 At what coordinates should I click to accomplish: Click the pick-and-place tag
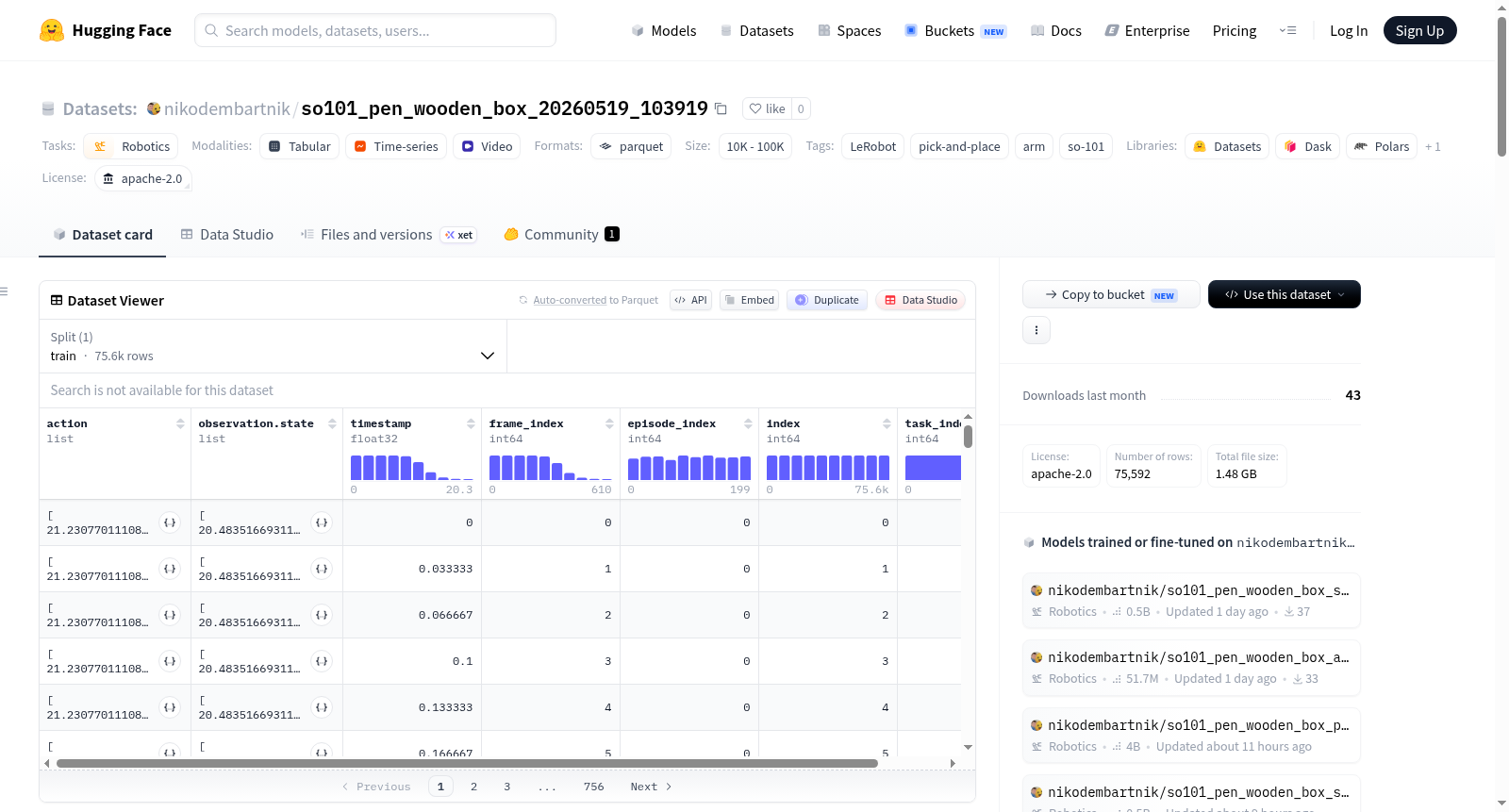tap(959, 146)
